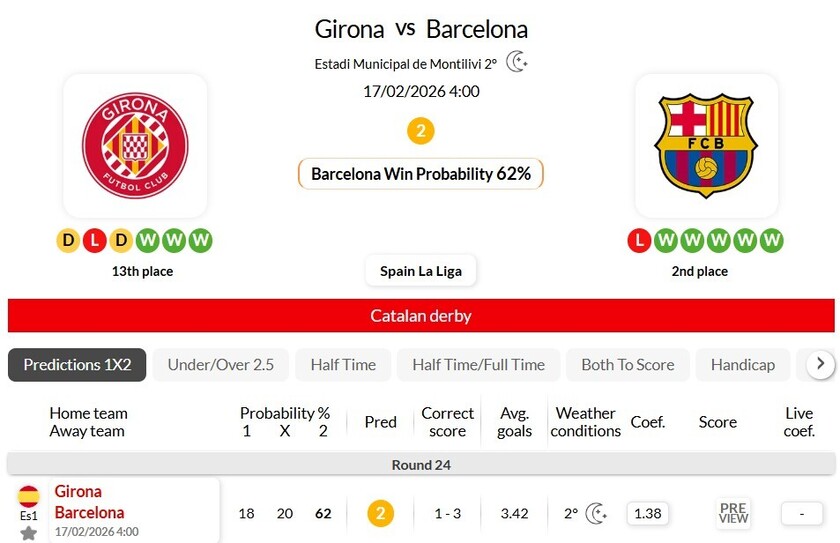Viewport: 840px width, 543px height.
Task: Click Girona's first yellow D form badge
Action: (x=68, y=240)
